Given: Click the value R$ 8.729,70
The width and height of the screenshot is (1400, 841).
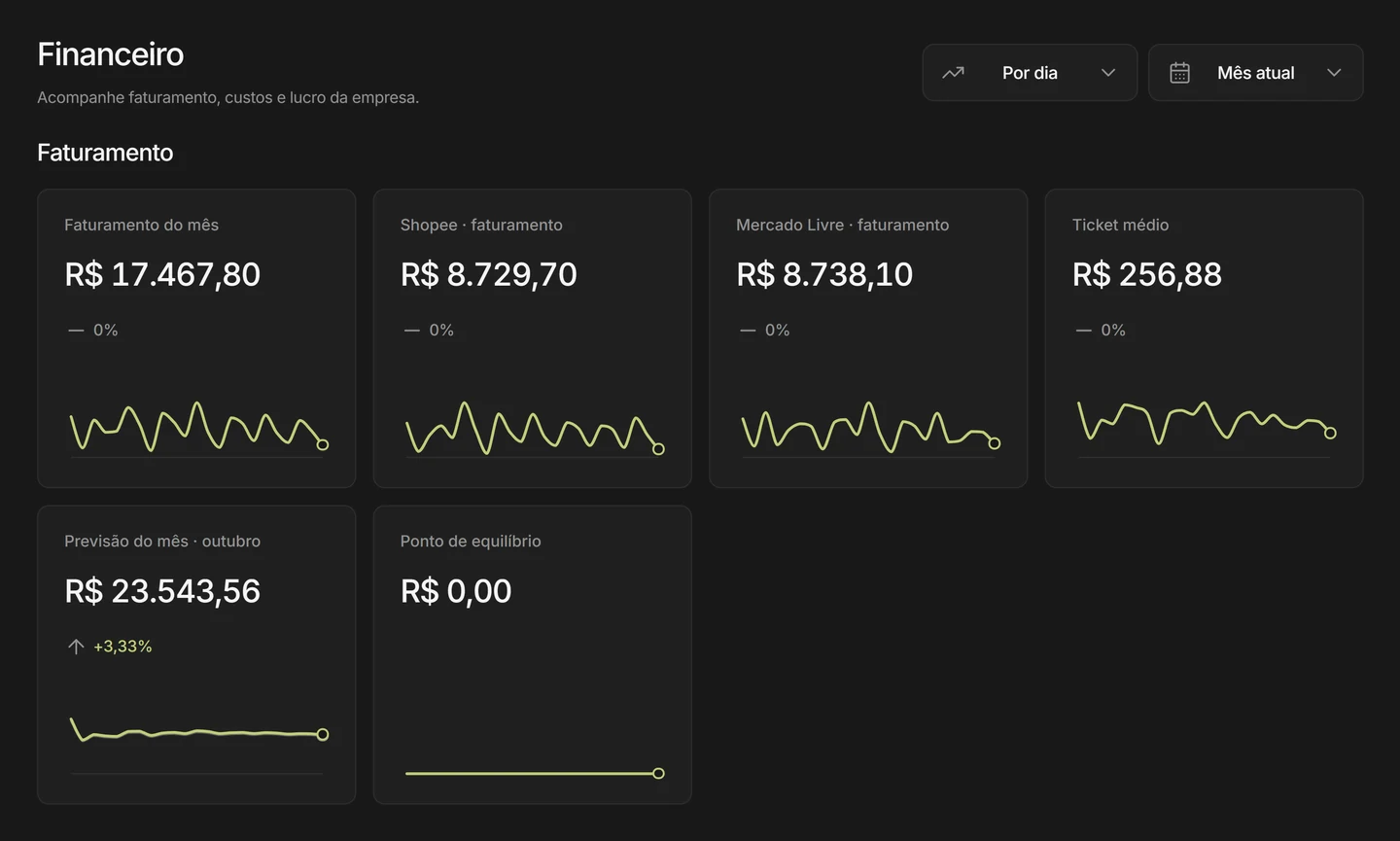Looking at the screenshot, I should [x=489, y=274].
